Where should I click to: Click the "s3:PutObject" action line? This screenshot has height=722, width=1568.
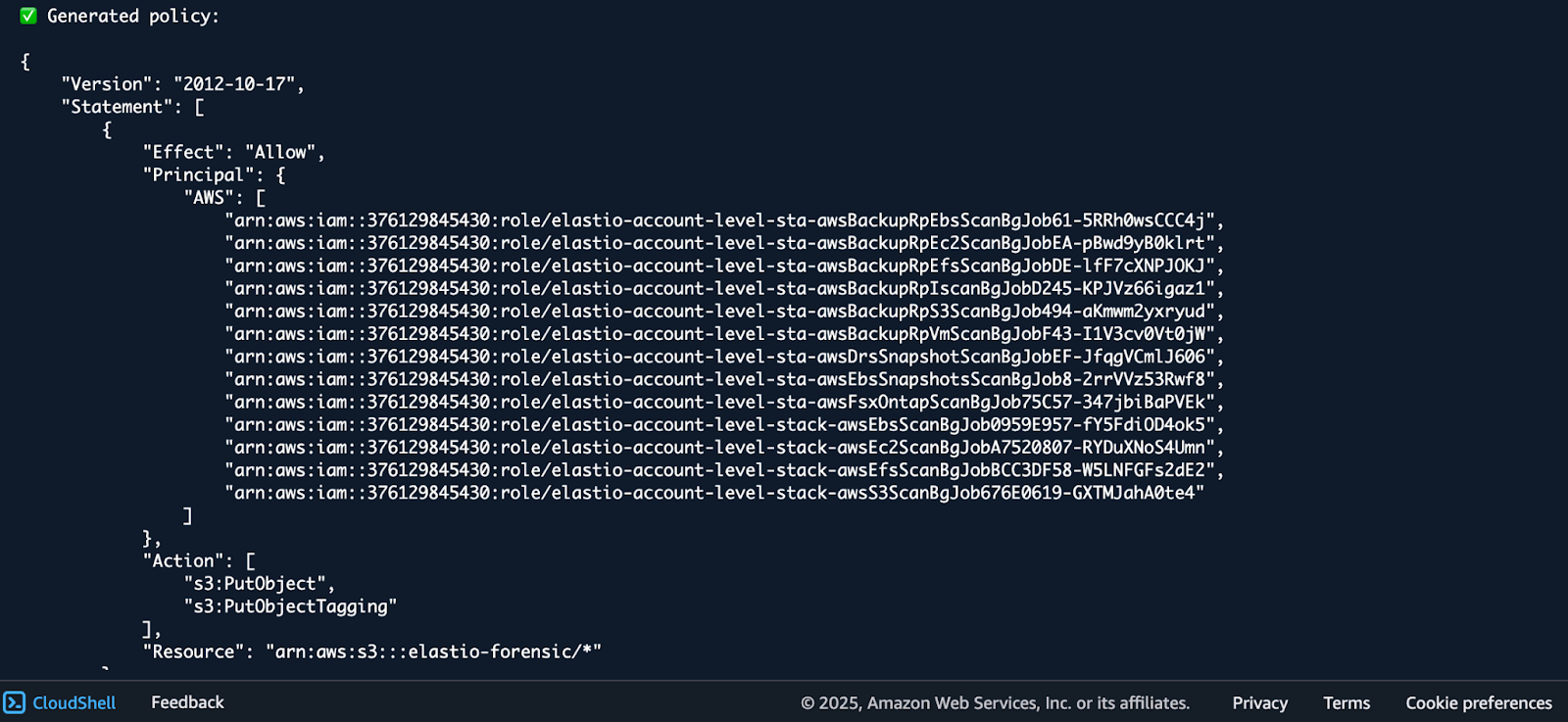point(260,584)
